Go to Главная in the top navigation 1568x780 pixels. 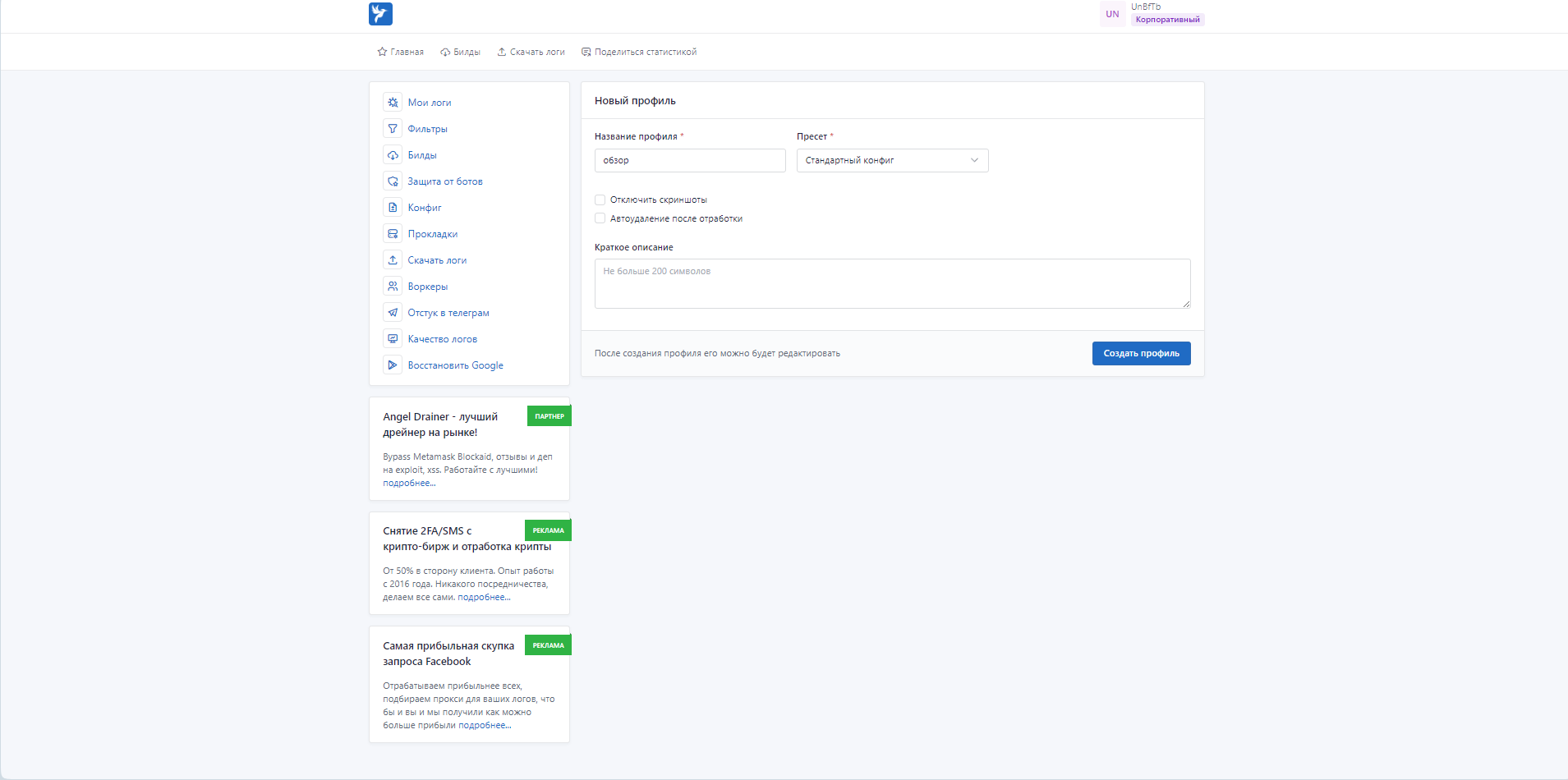coord(401,52)
